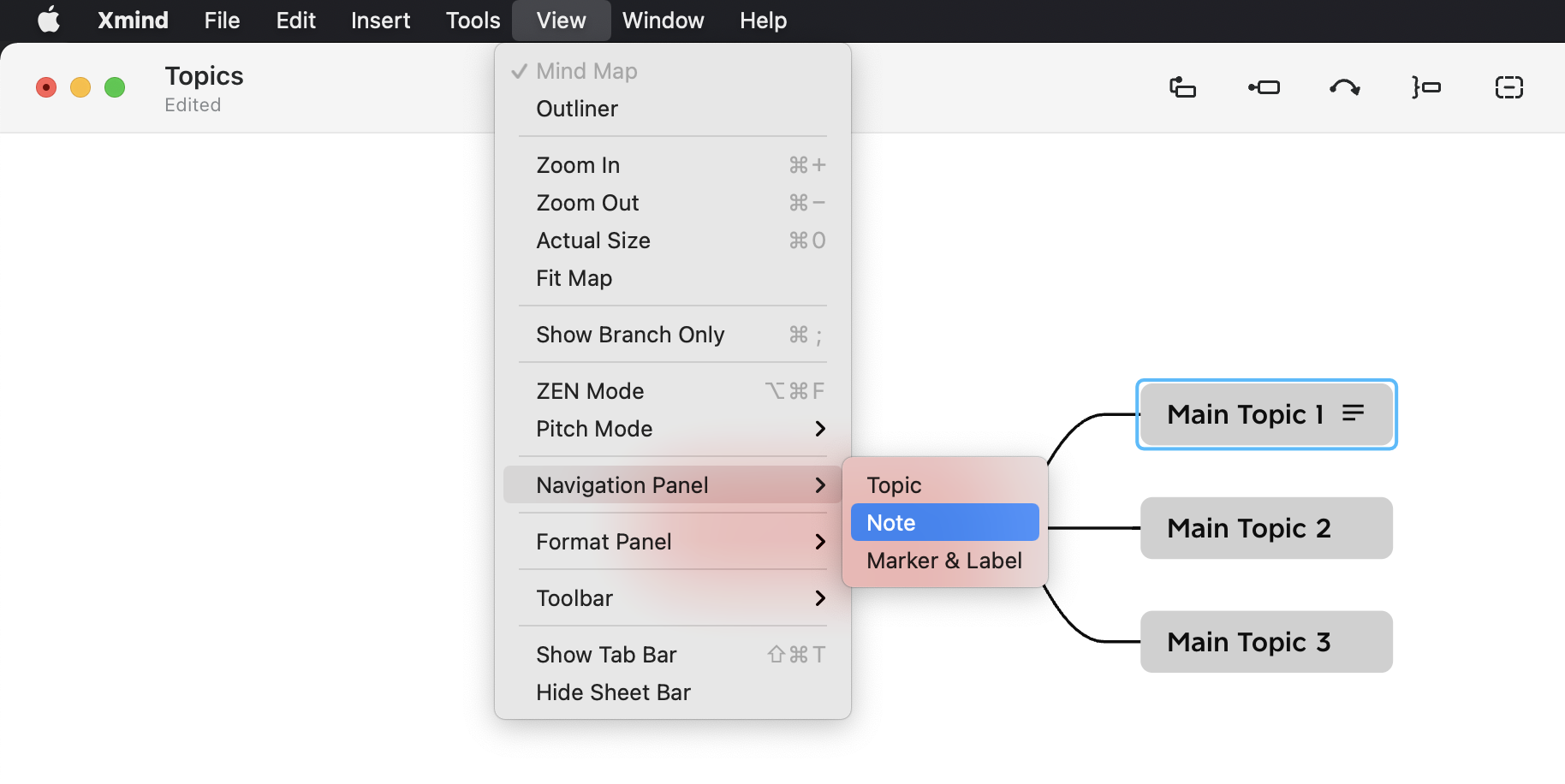The width and height of the screenshot is (1565, 784).
Task: Maximize the window with the green button
Action: tap(115, 87)
